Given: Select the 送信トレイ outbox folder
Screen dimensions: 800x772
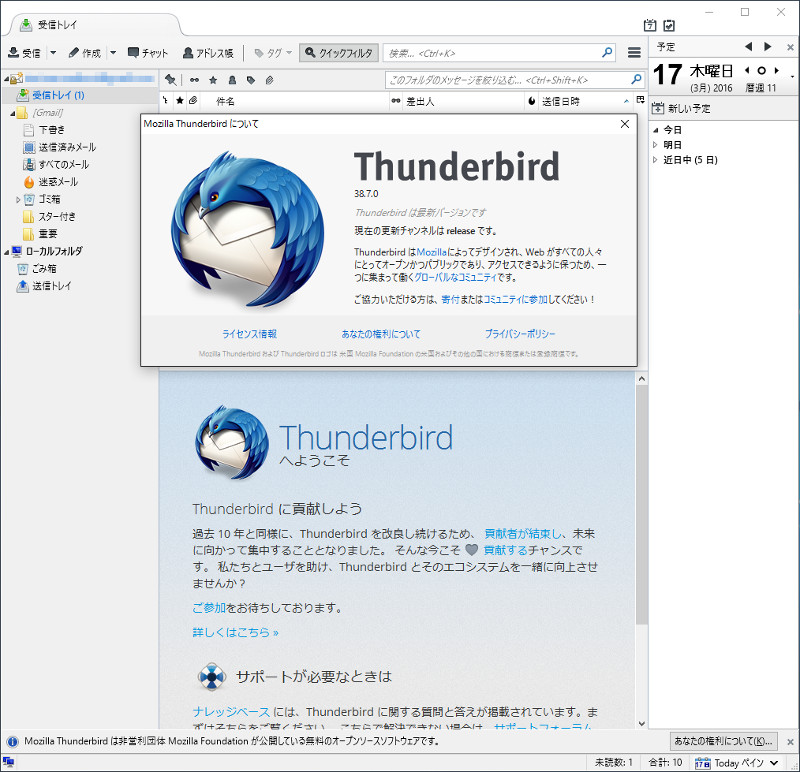Looking at the screenshot, I should click(52, 286).
